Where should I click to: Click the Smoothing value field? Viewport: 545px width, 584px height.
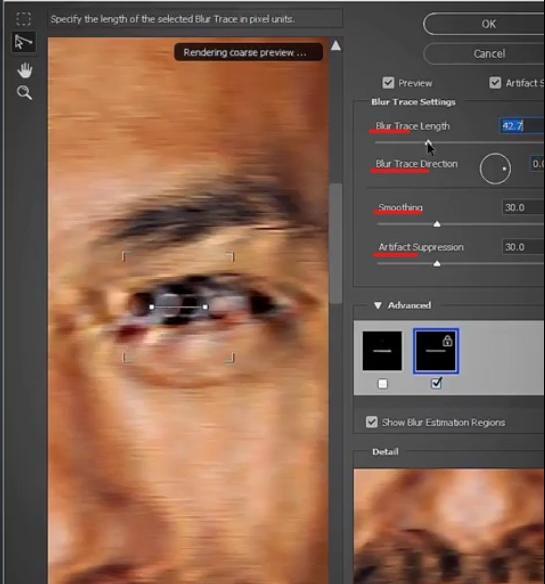click(x=524, y=207)
